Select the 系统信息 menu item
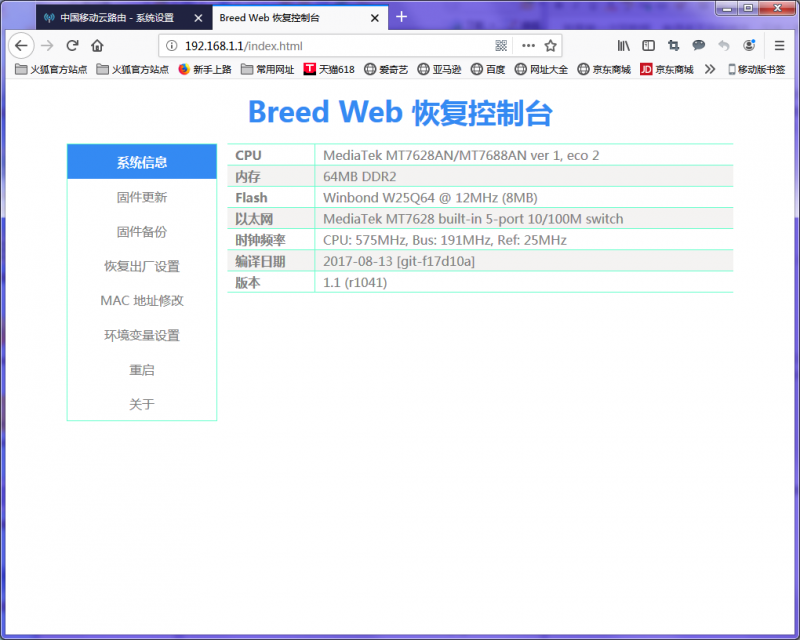The image size is (800, 640). pos(142,162)
